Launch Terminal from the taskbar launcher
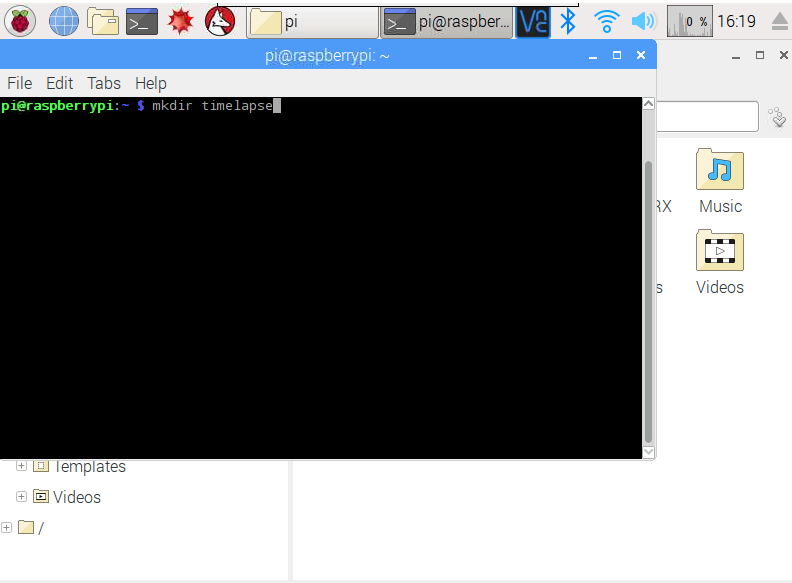The height and width of the screenshot is (583, 792). (142, 20)
